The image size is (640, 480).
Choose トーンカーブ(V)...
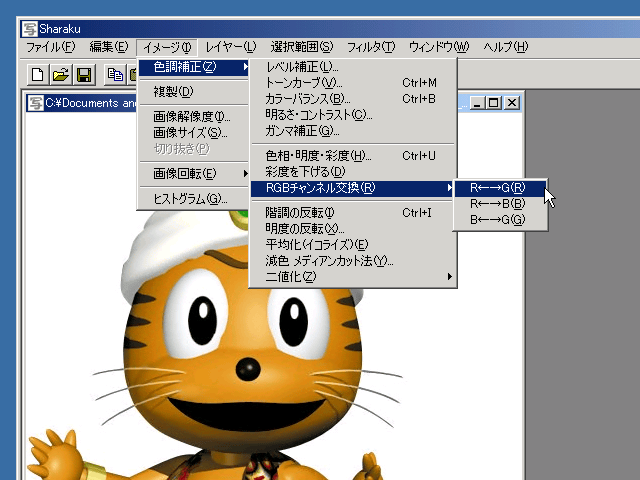[x=353, y=83]
